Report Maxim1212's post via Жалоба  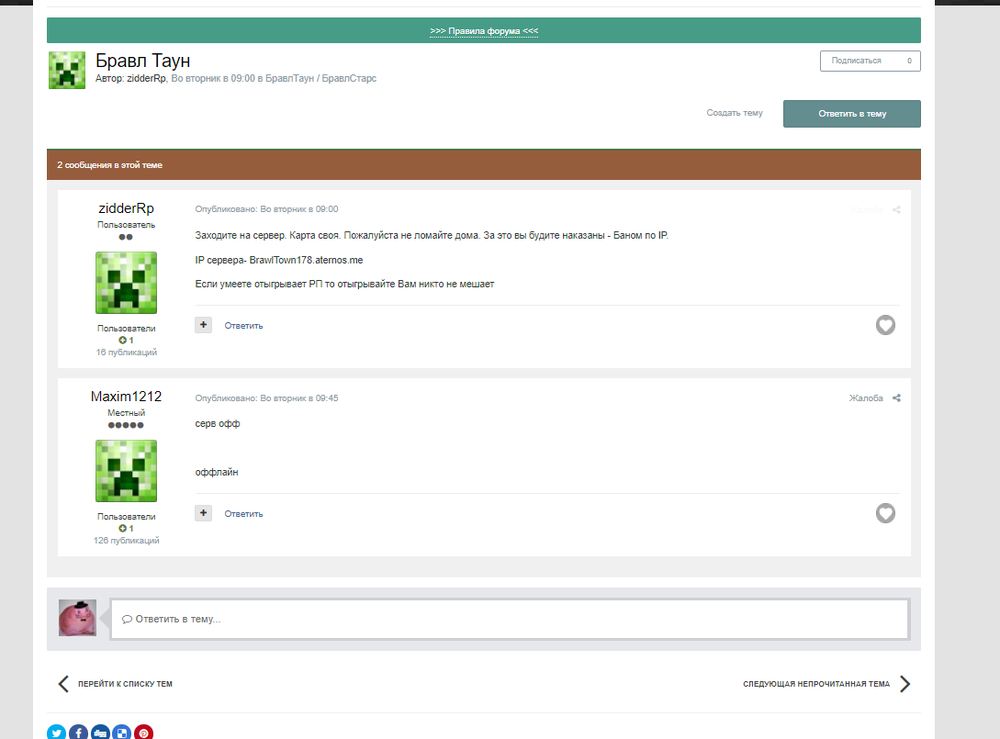click(x=865, y=398)
